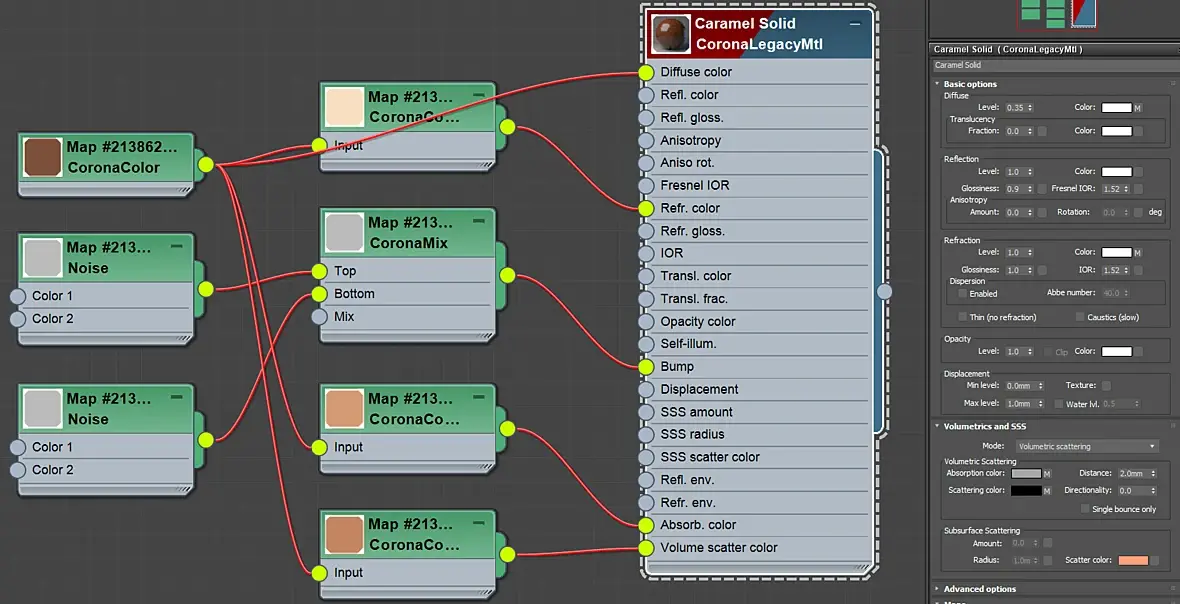1180x604 pixels.
Task: Click the map slot button beside Translucency Fraction
Action: (1042, 131)
